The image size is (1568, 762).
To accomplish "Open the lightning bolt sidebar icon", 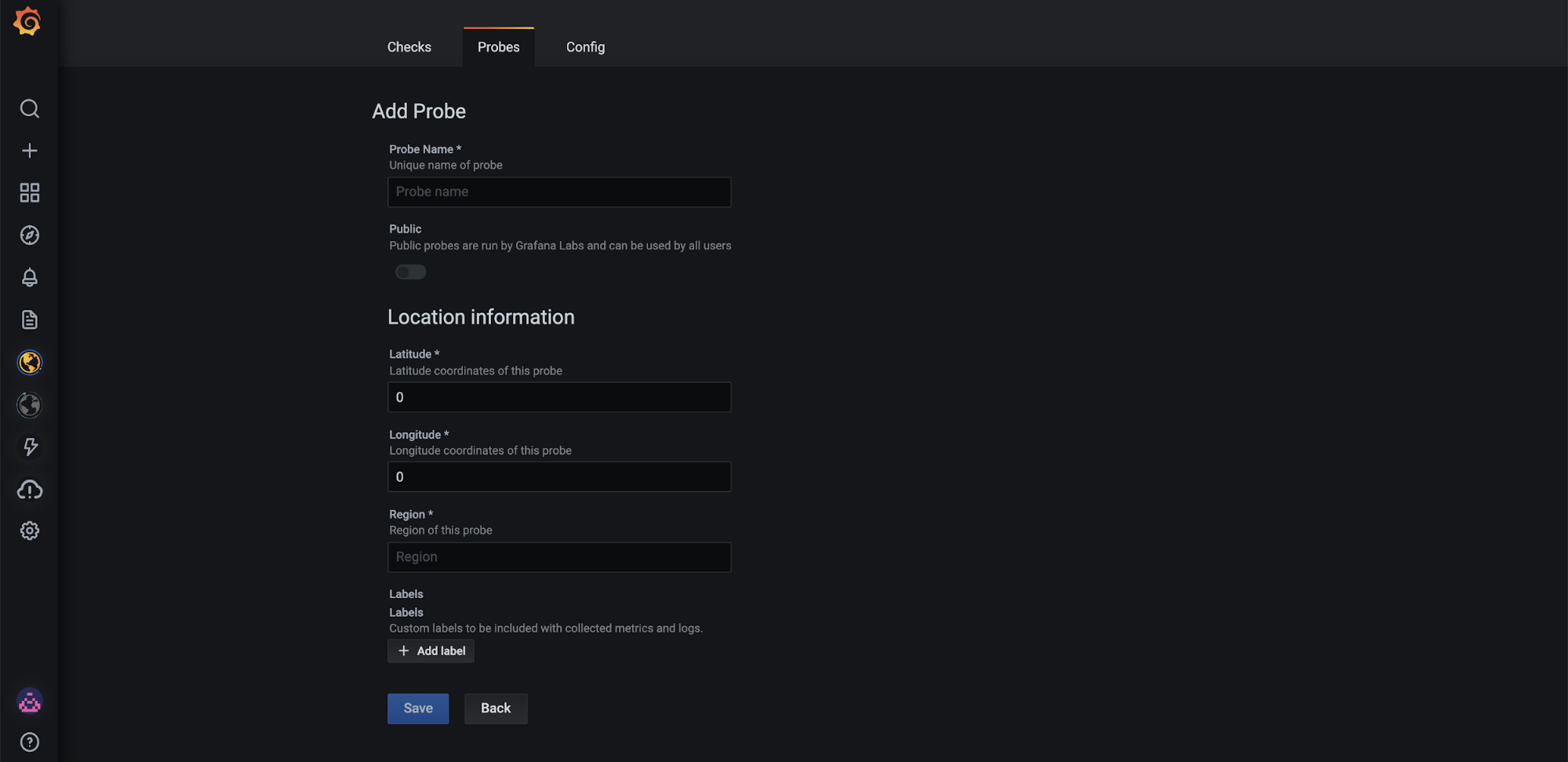I will pyautogui.click(x=30, y=447).
